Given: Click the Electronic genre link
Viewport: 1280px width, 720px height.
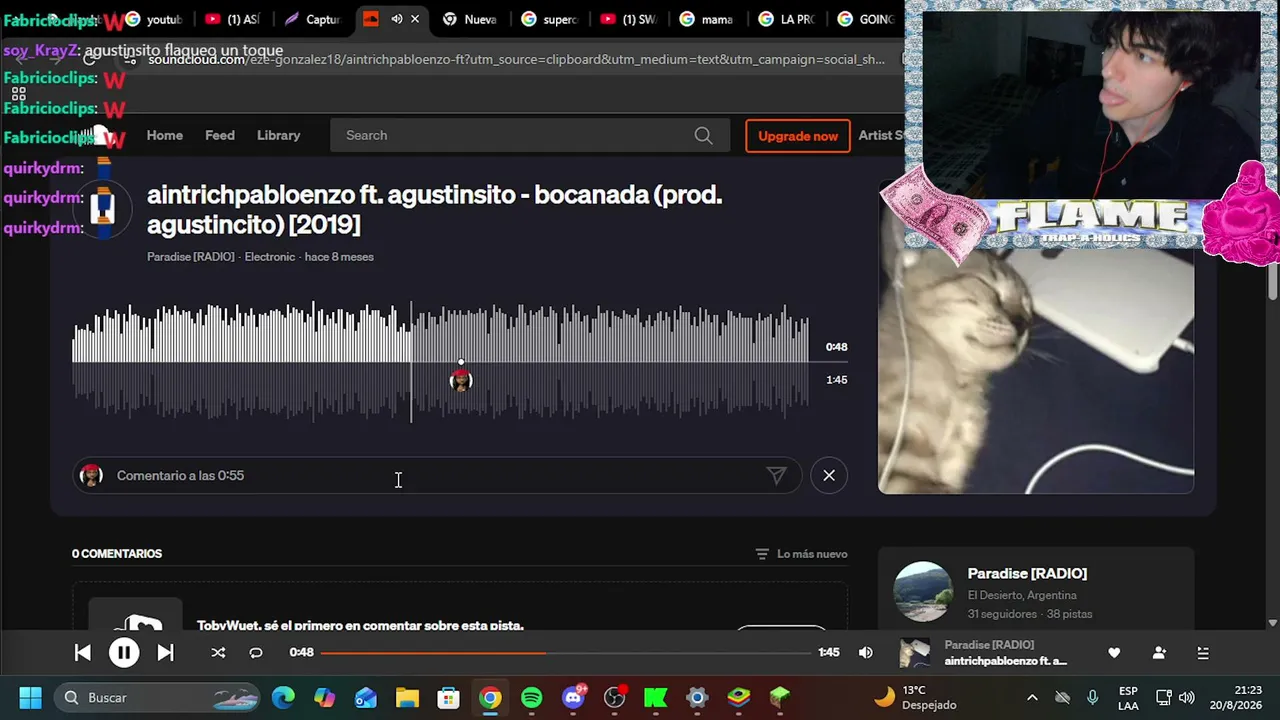Looking at the screenshot, I should [270, 257].
